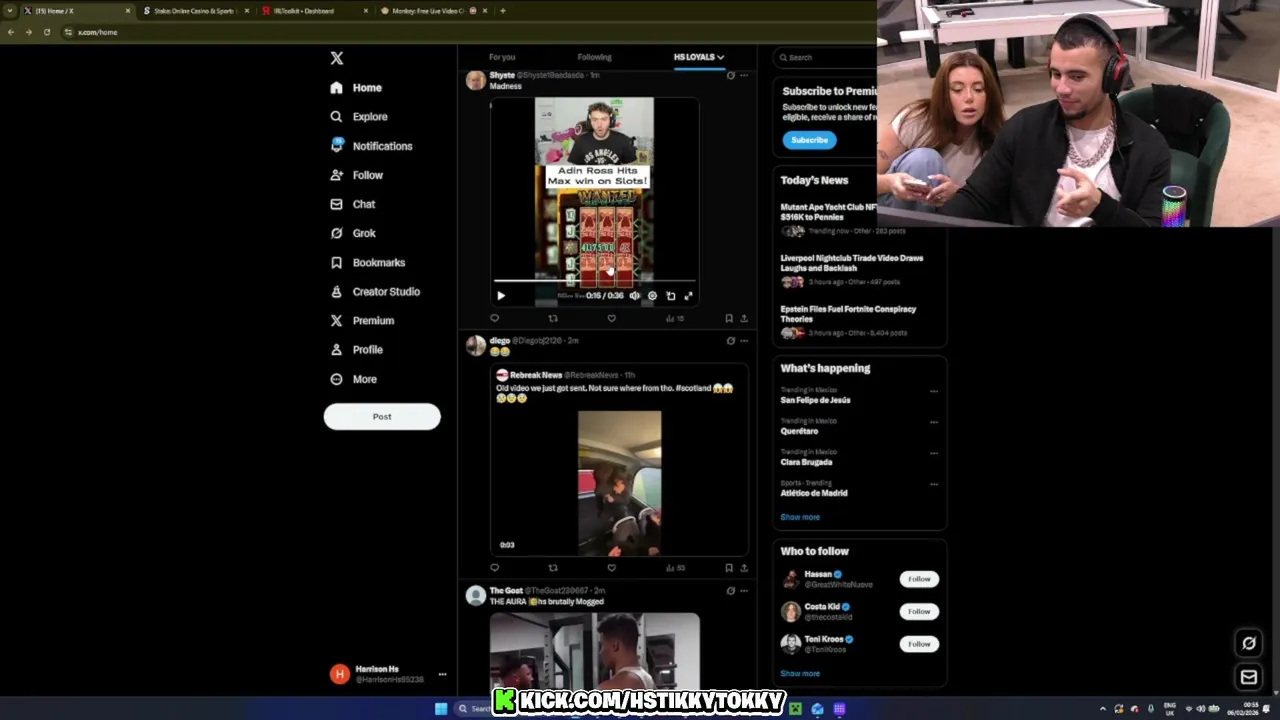This screenshot has height=720, width=1280.
Task: Open options for Querétaro trend
Action: pos(934,422)
